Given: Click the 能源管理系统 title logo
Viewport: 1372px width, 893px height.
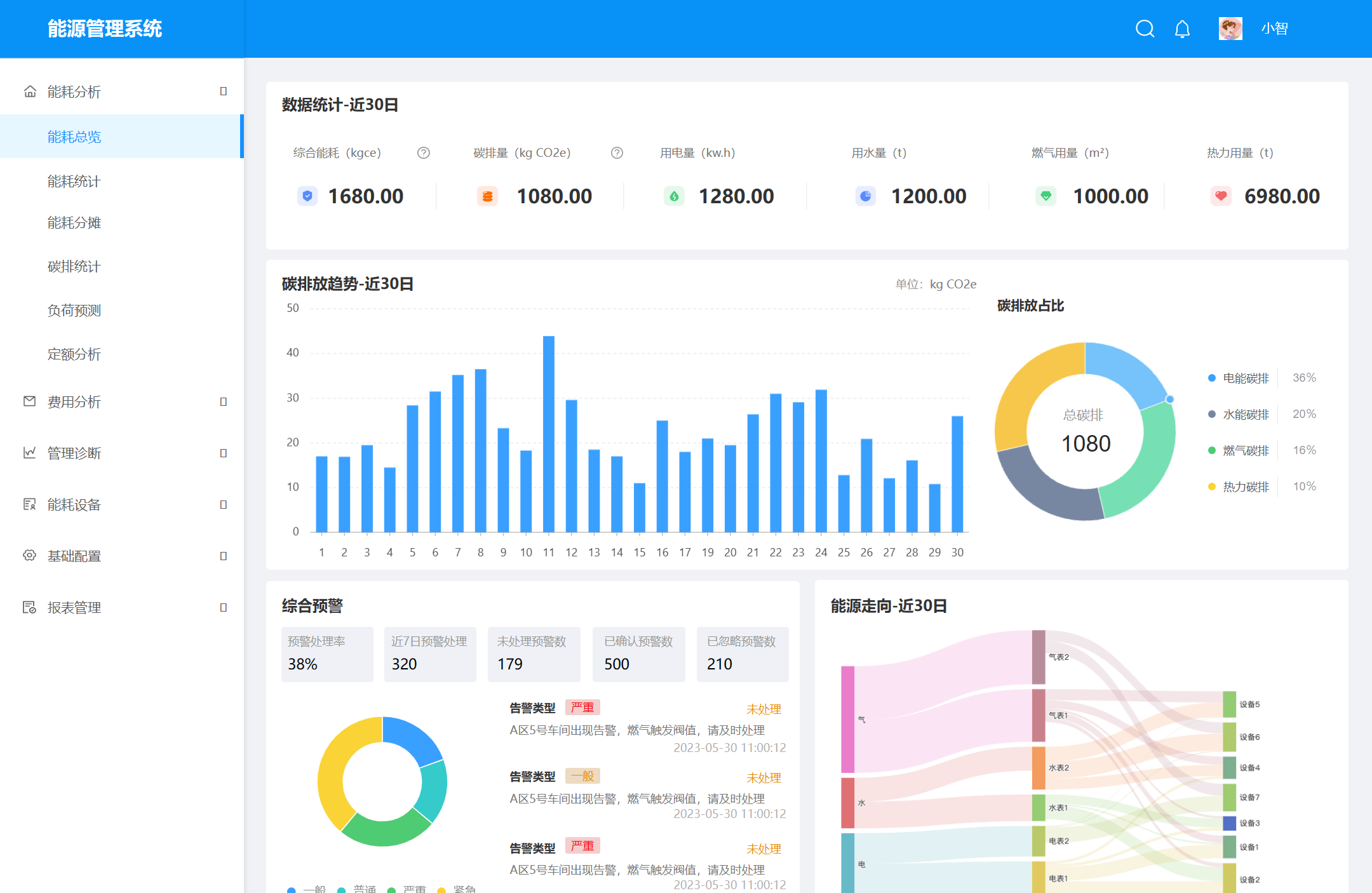Looking at the screenshot, I should coord(105,29).
